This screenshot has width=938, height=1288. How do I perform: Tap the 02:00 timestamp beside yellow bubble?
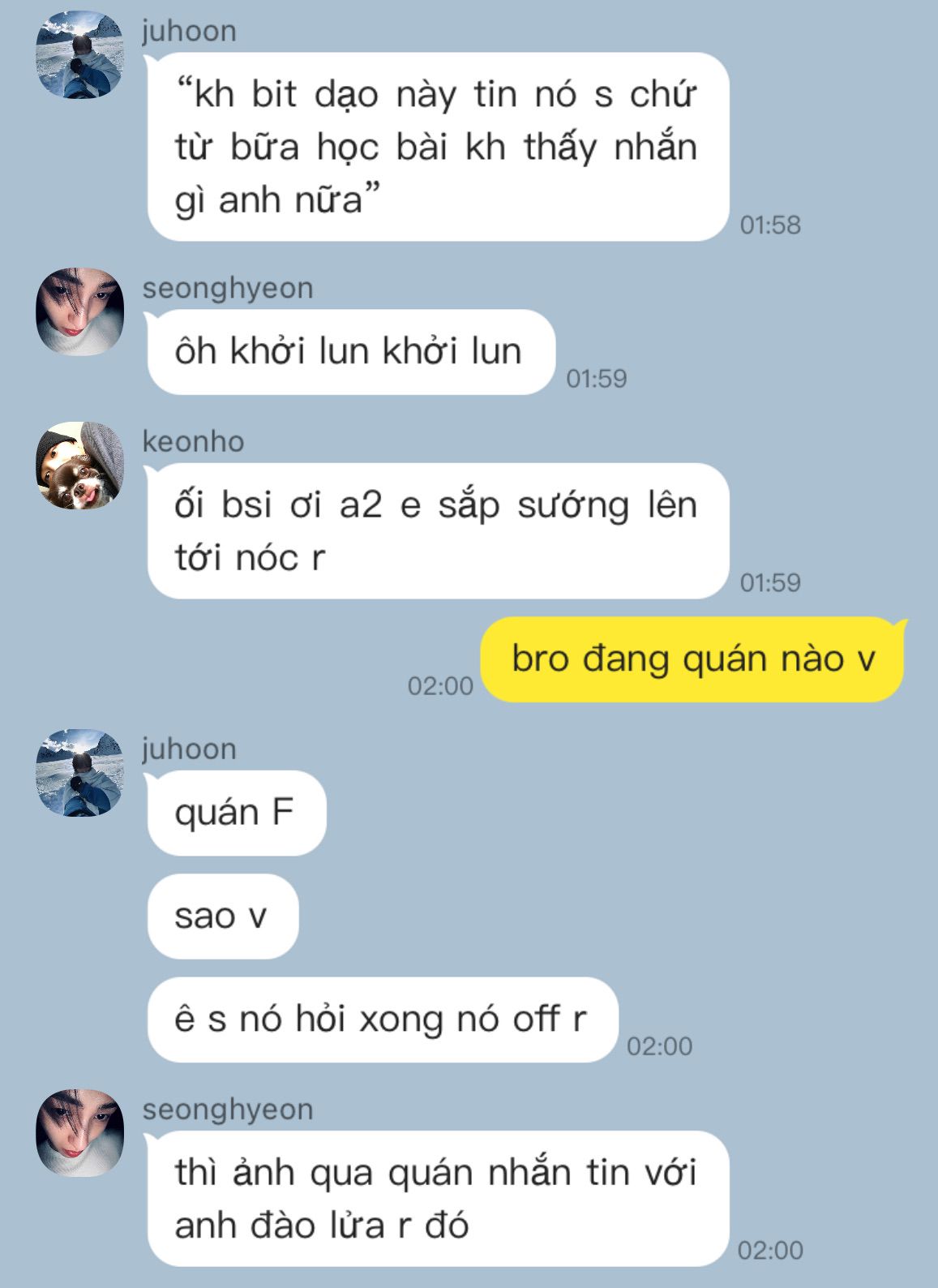point(440,686)
